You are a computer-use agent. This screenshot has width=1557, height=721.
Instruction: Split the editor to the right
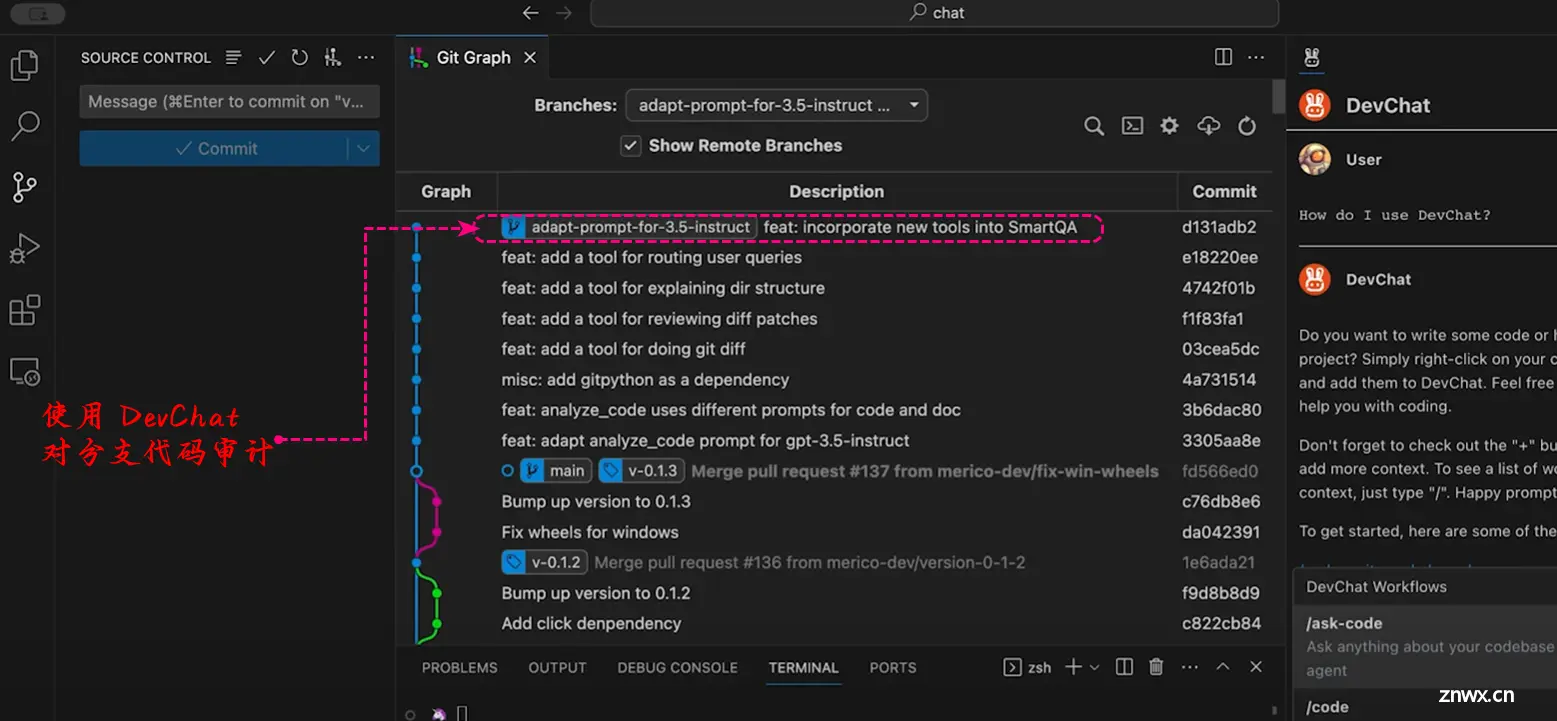(x=1223, y=57)
